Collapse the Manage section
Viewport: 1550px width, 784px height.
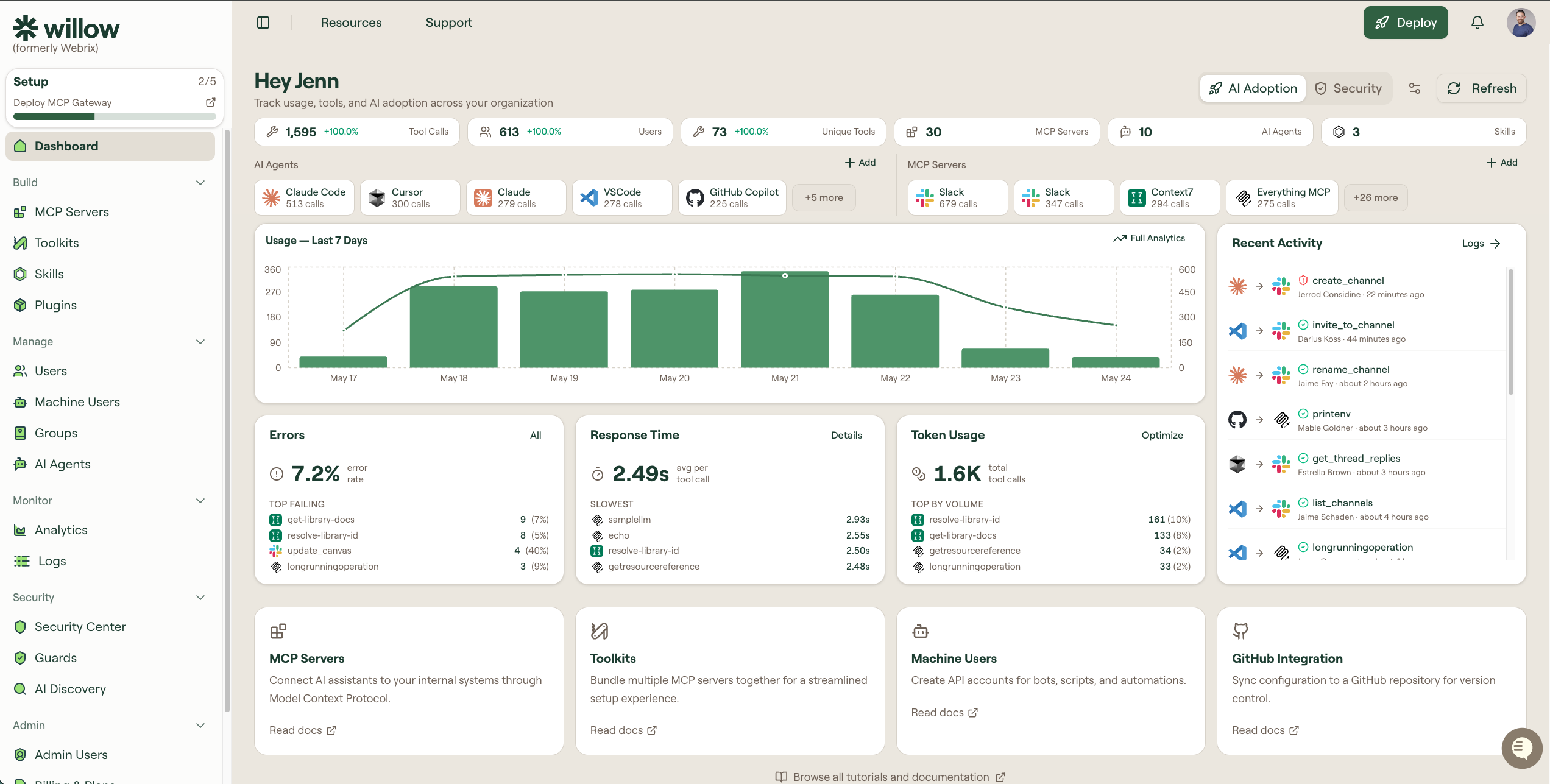pos(200,342)
